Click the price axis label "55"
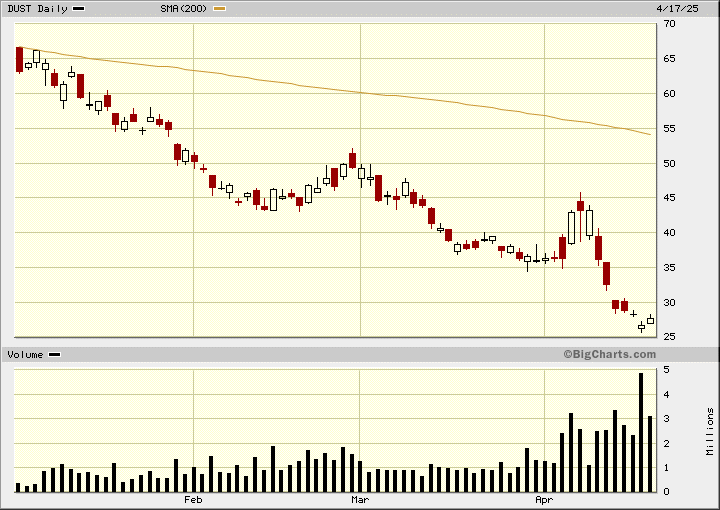 tap(669, 129)
